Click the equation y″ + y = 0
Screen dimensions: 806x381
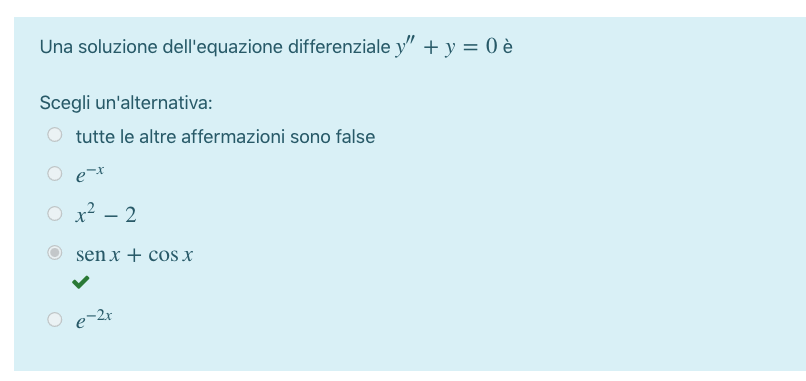click(446, 47)
